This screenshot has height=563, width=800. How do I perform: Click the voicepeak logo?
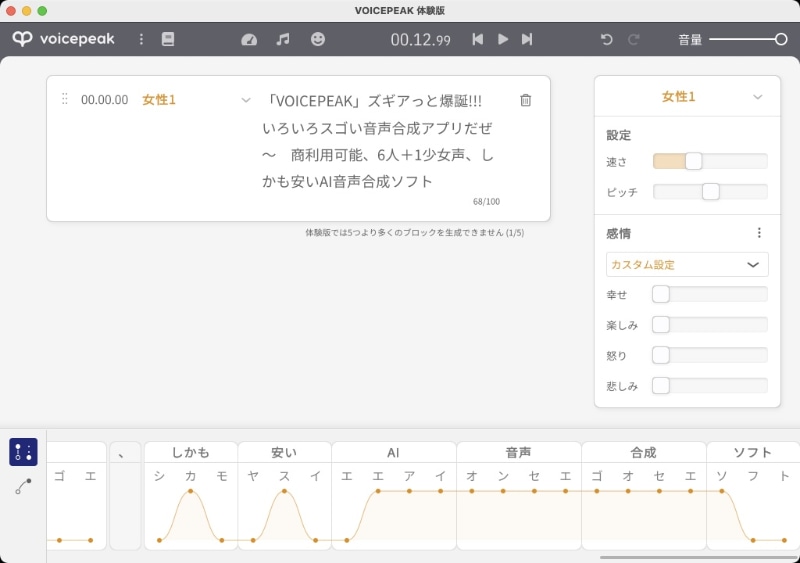tap(64, 39)
